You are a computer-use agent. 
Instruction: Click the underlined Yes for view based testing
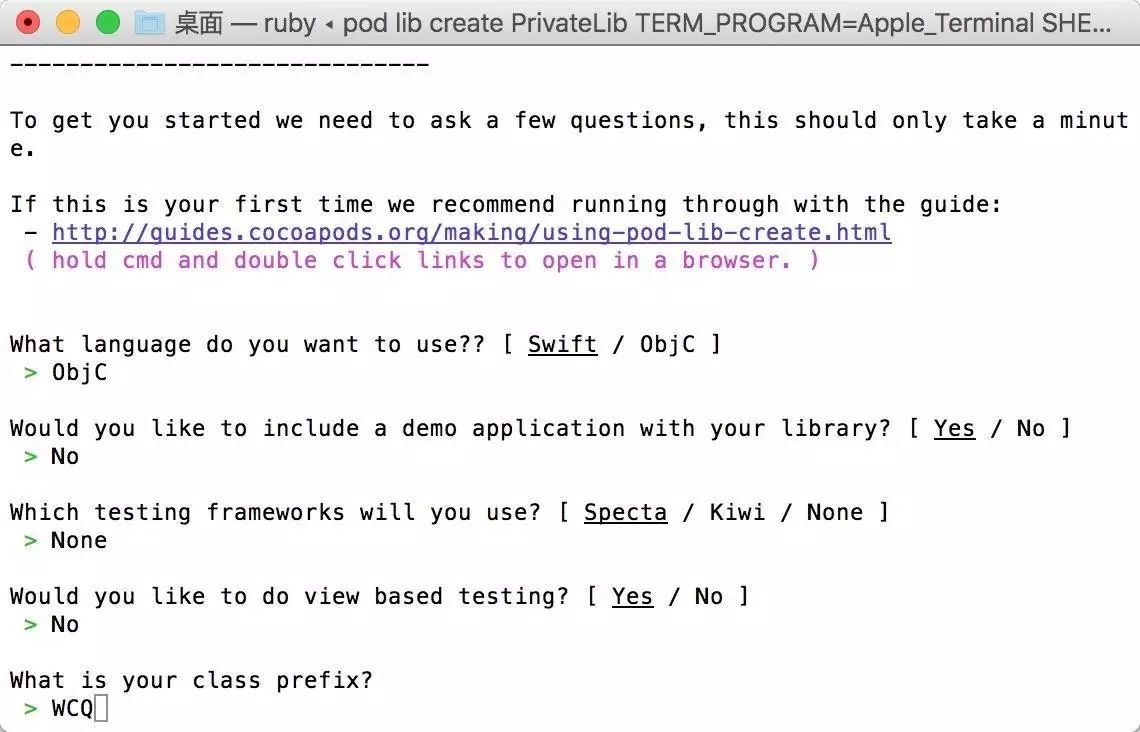pos(632,597)
